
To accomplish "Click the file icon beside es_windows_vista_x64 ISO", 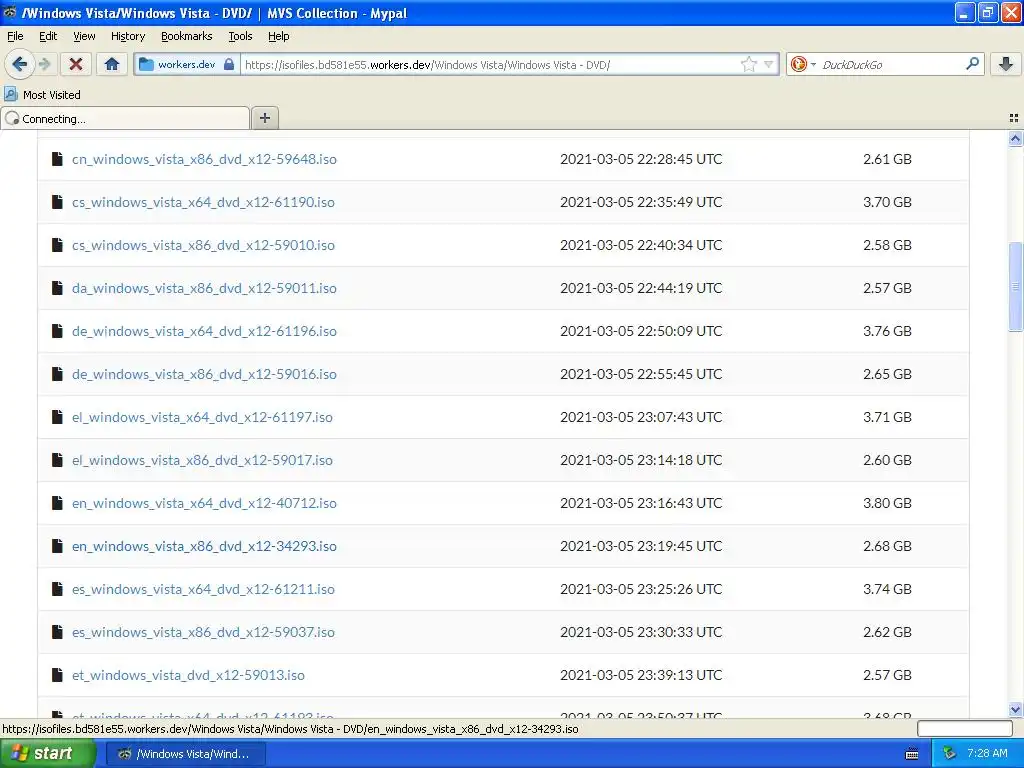I will click(x=57, y=589).
